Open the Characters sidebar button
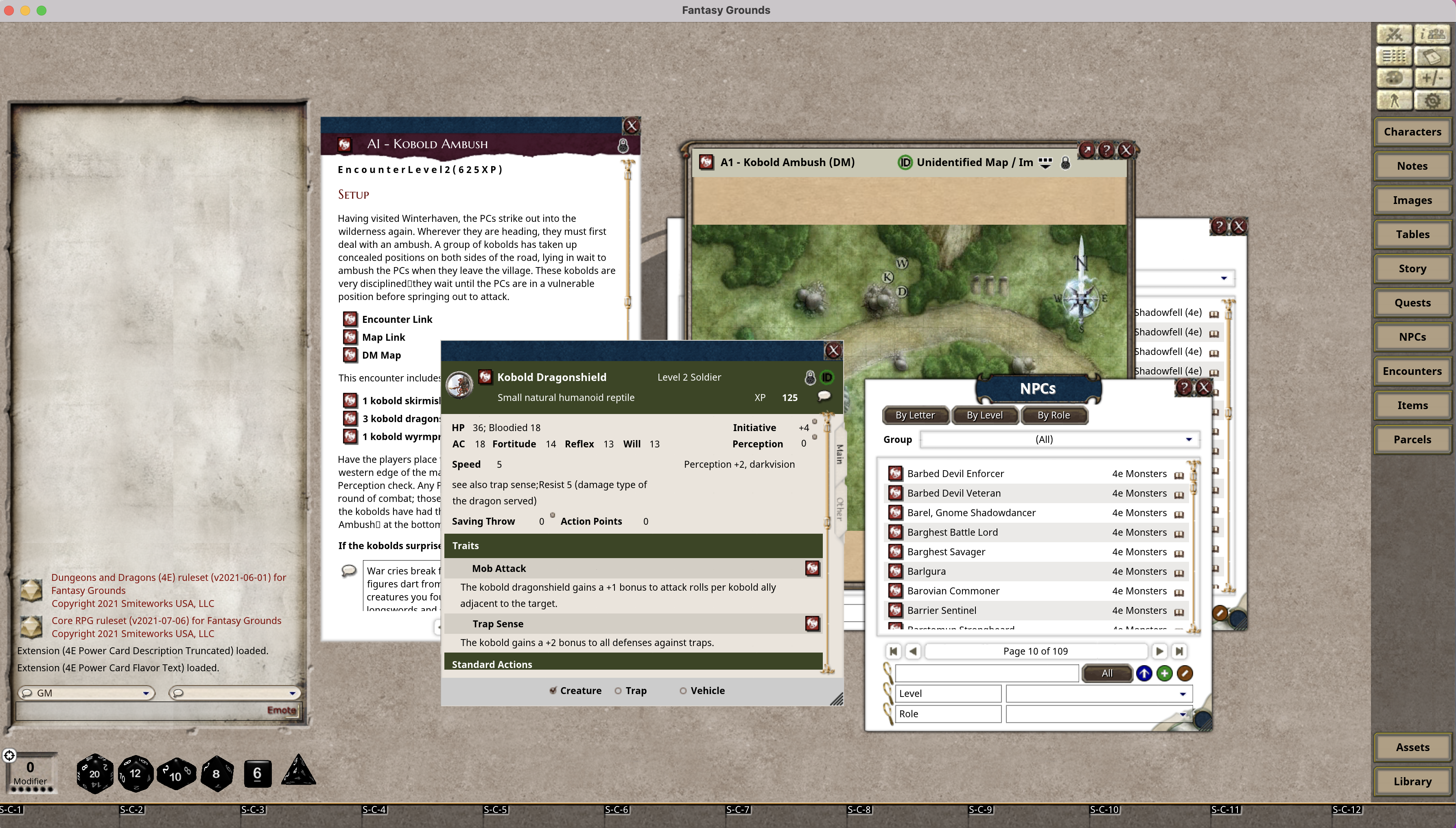Screen dimensions: 1456x828 (x=1412, y=132)
